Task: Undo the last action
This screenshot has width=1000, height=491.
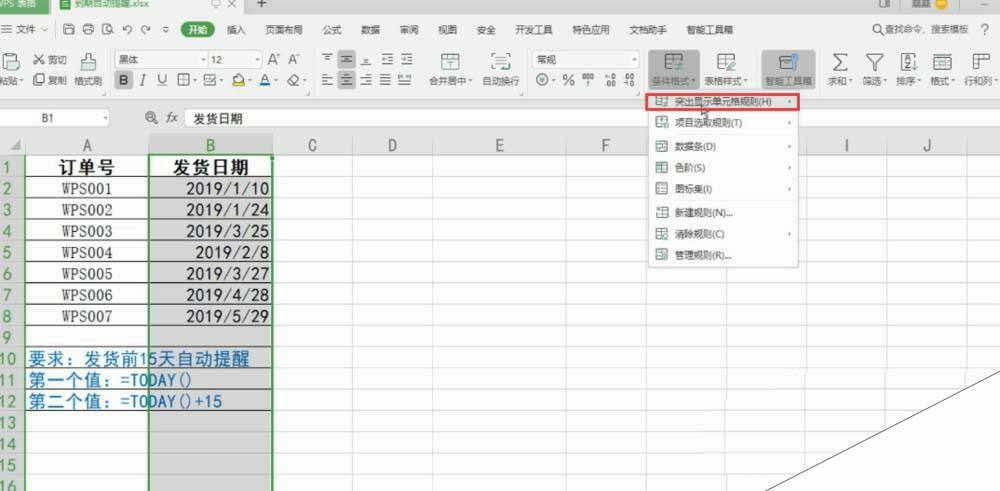Action: coord(127,29)
